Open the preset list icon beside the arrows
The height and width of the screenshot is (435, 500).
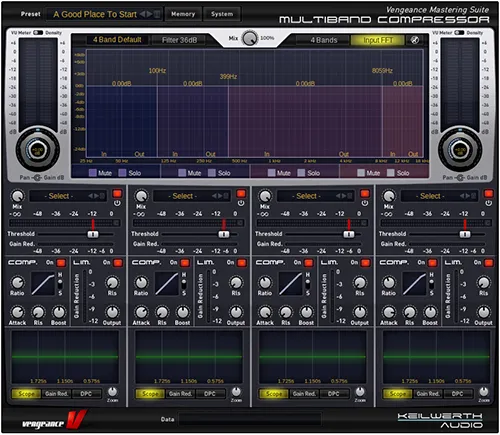[x=156, y=14]
